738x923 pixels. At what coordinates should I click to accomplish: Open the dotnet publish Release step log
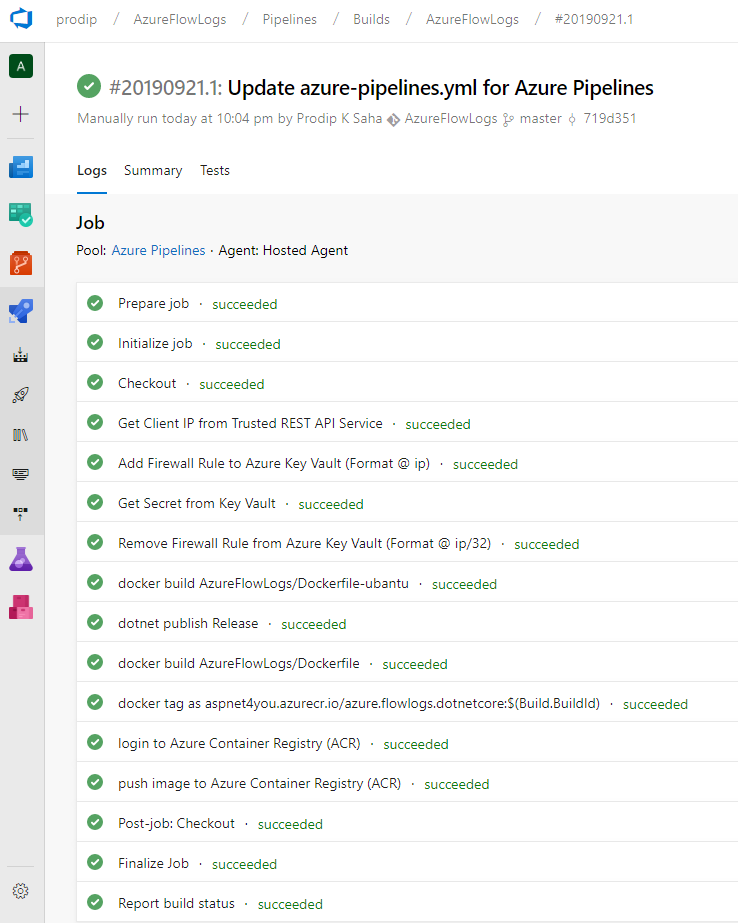point(407,622)
